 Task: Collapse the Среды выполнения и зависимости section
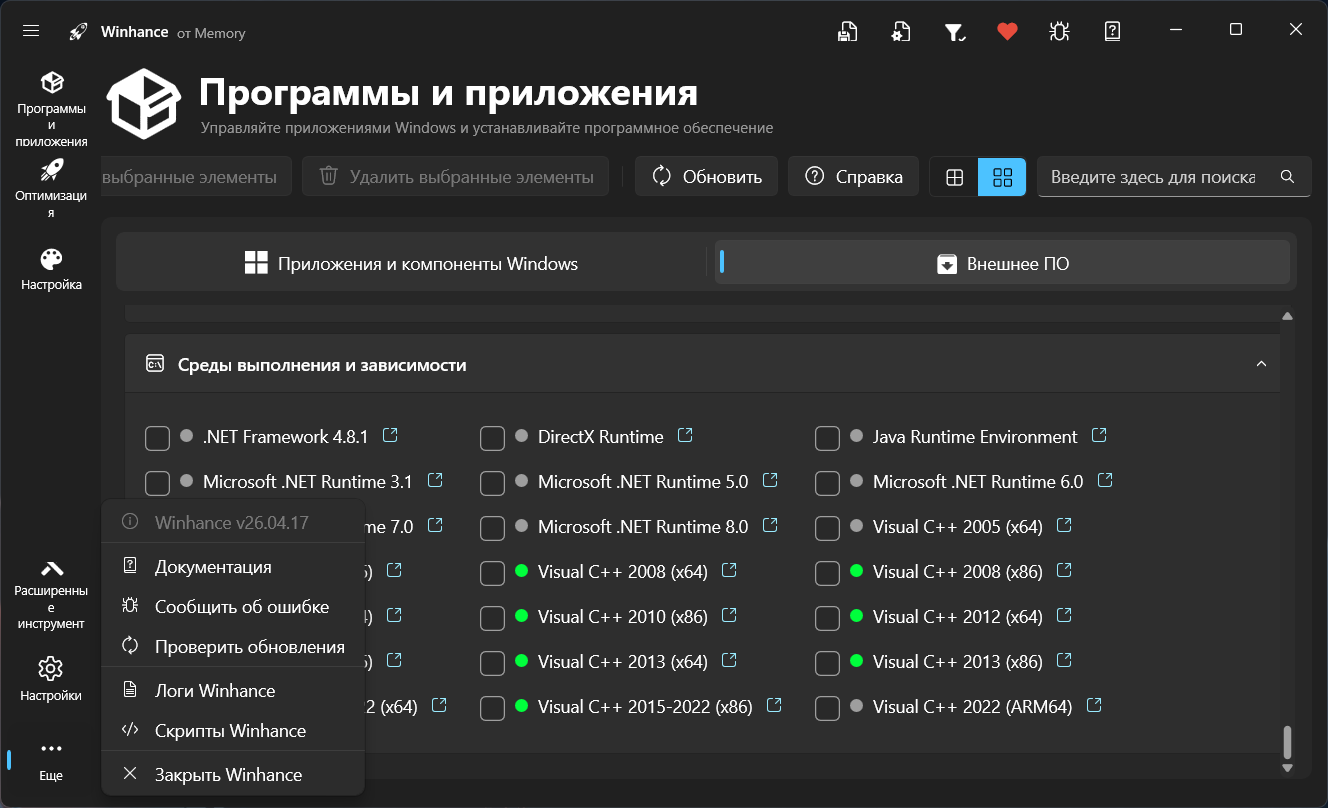[x=1261, y=364]
